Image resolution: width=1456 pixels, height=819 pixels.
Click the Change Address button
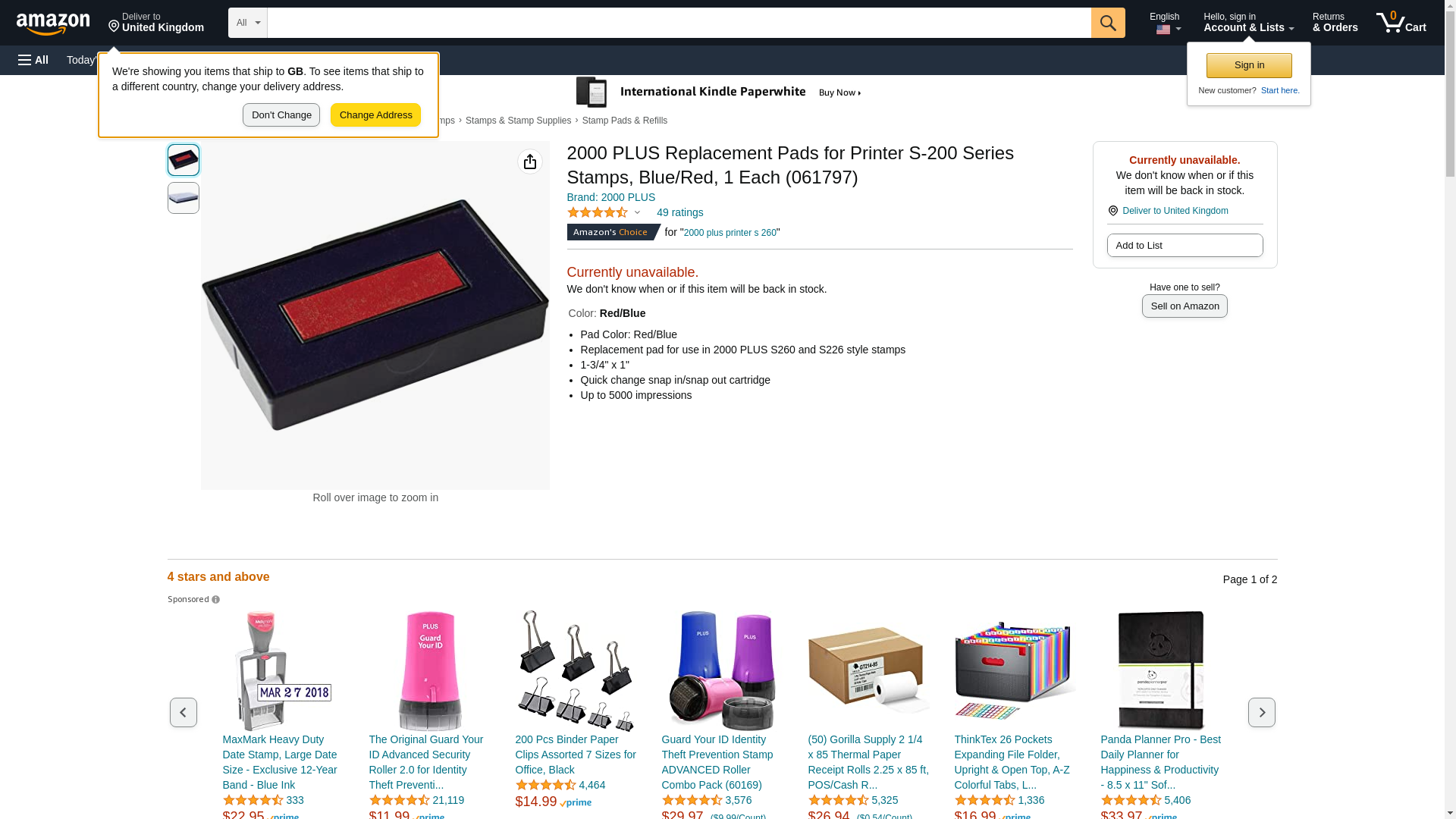(x=375, y=115)
